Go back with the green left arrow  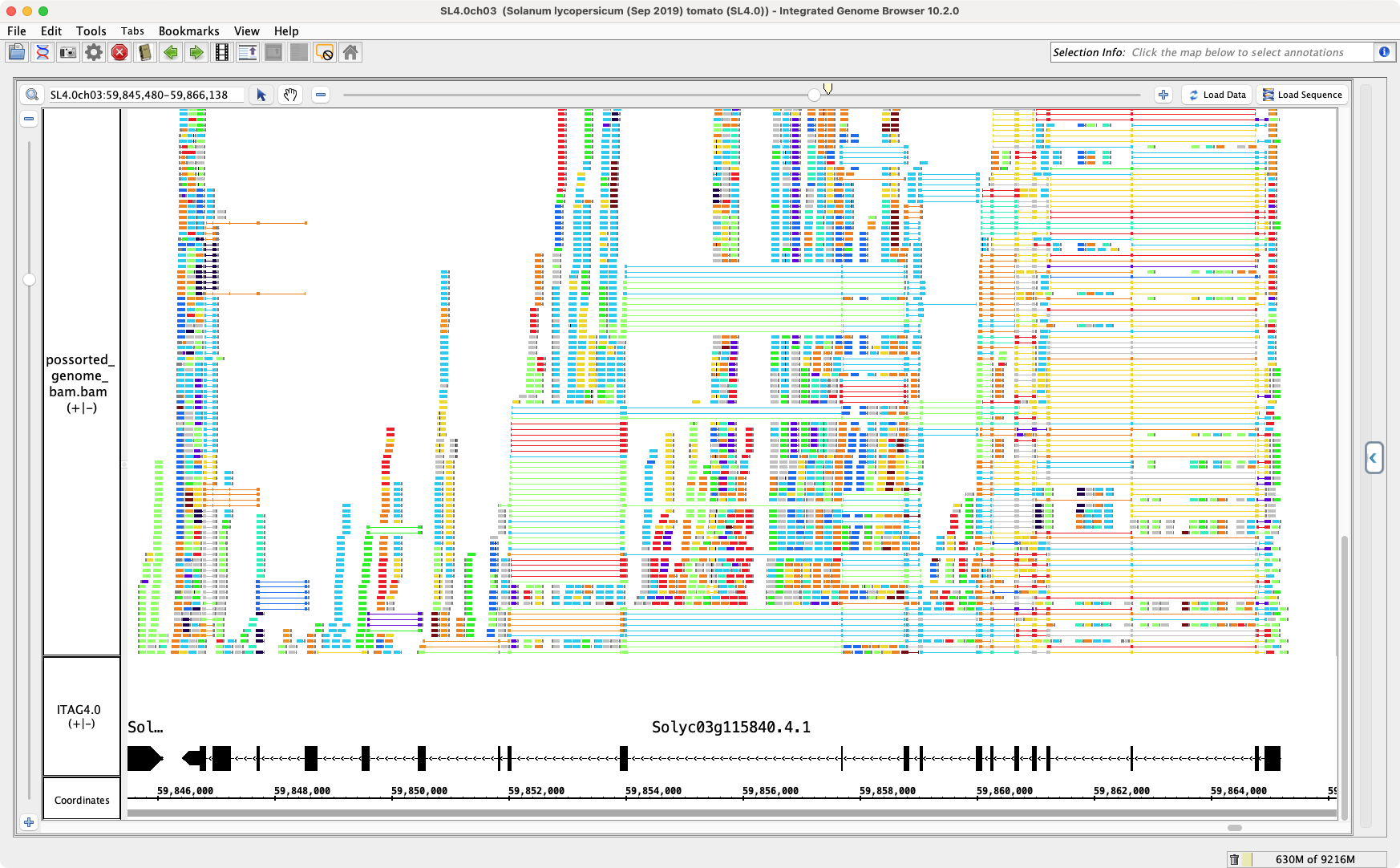click(171, 53)
